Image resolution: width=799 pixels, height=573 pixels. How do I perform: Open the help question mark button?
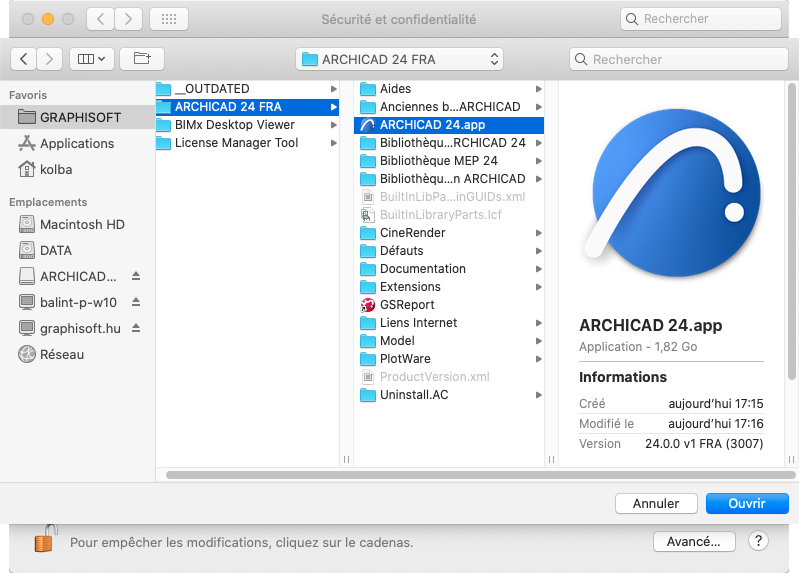(758, 541)
